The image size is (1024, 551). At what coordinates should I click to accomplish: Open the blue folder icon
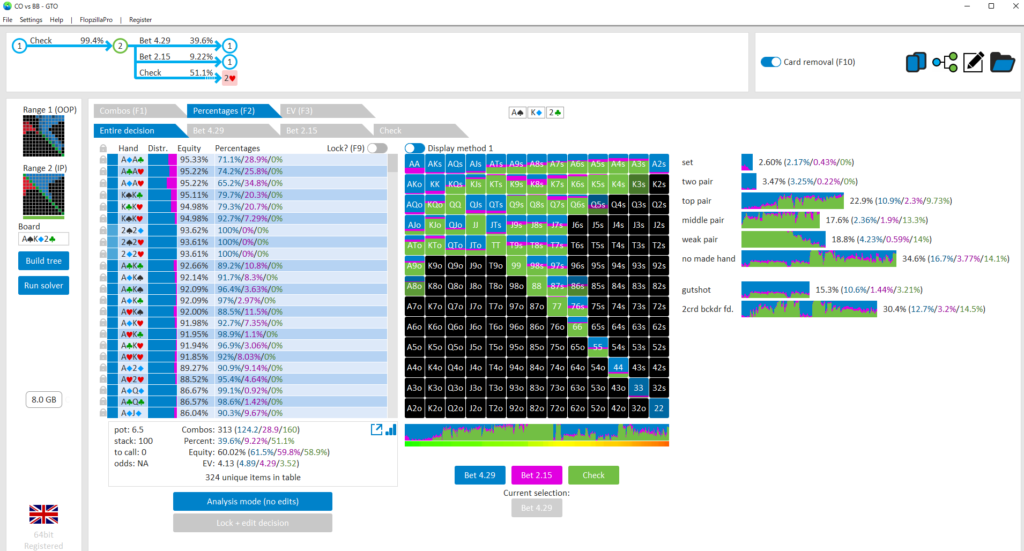(x=1002, y=63)
